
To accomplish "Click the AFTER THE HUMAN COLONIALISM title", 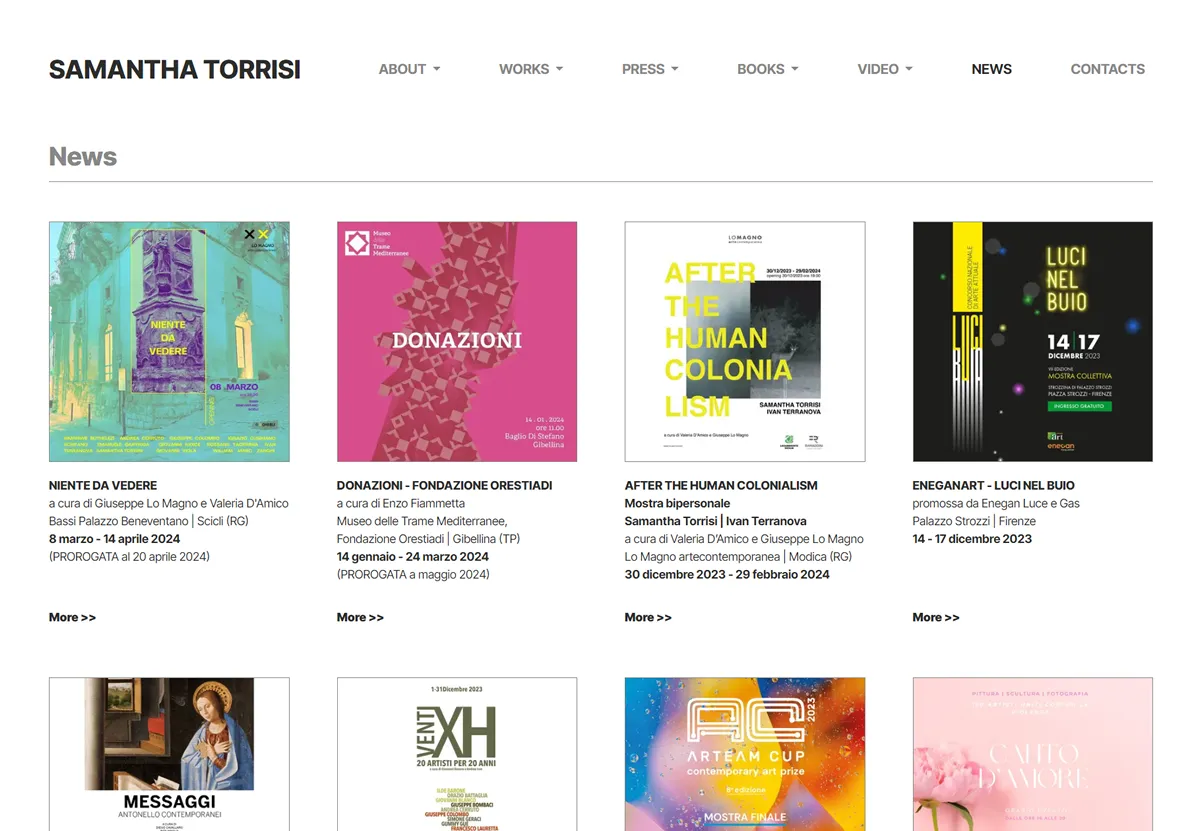I will (721, 485).
